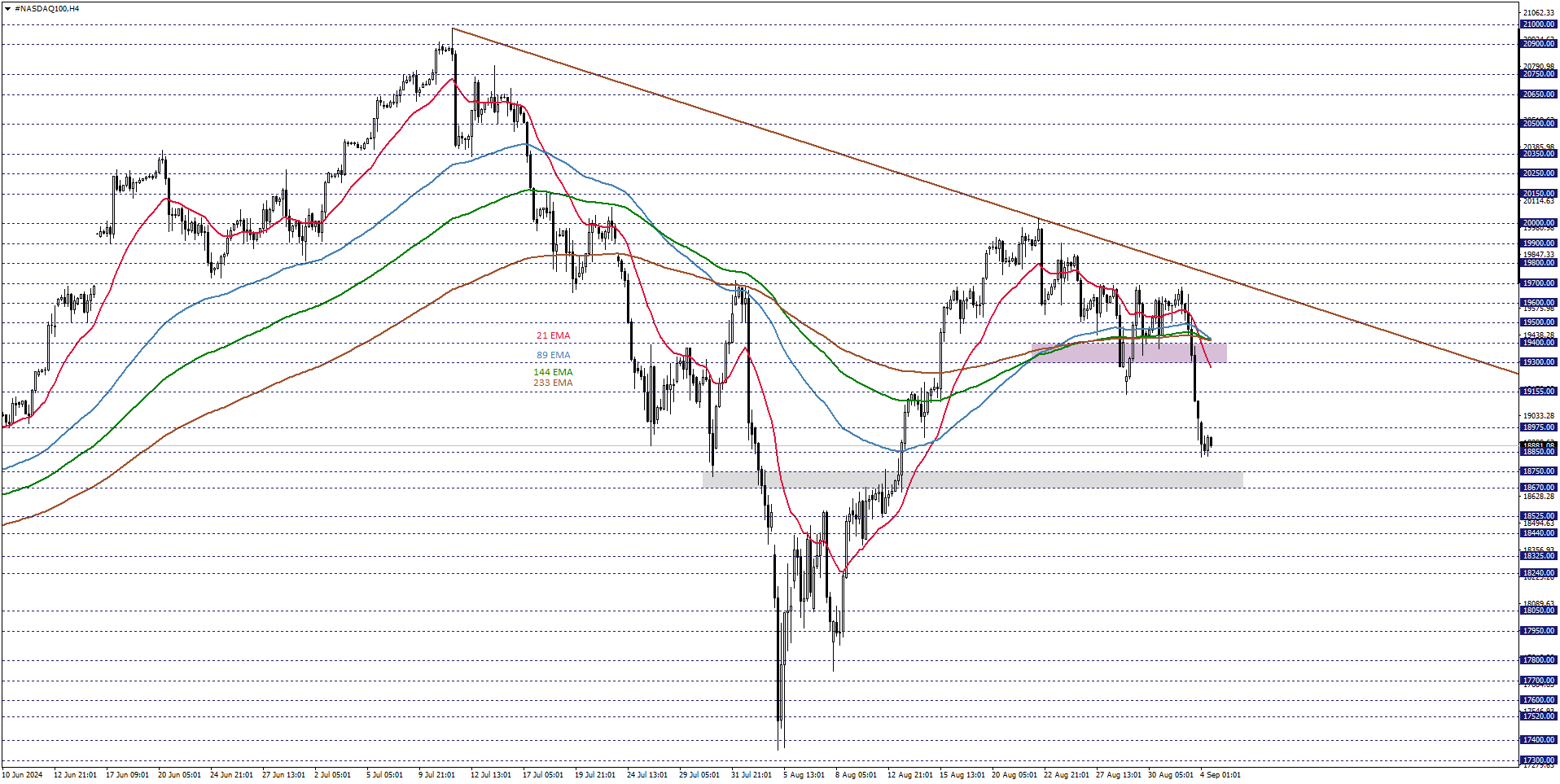Click the 19400.00 price level label

point(1539,343)
